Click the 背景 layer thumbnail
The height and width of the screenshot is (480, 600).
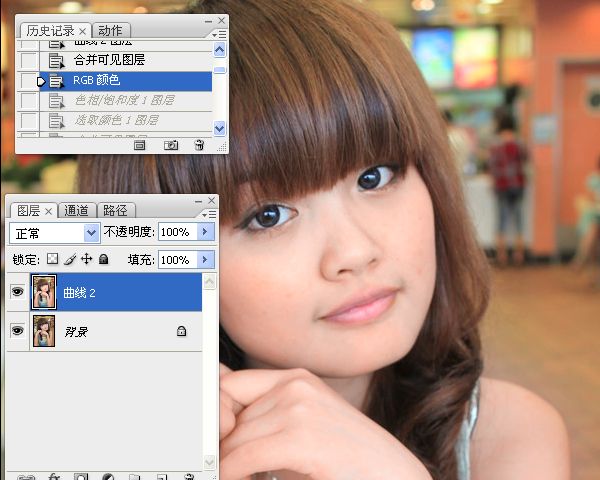[44, 331]
